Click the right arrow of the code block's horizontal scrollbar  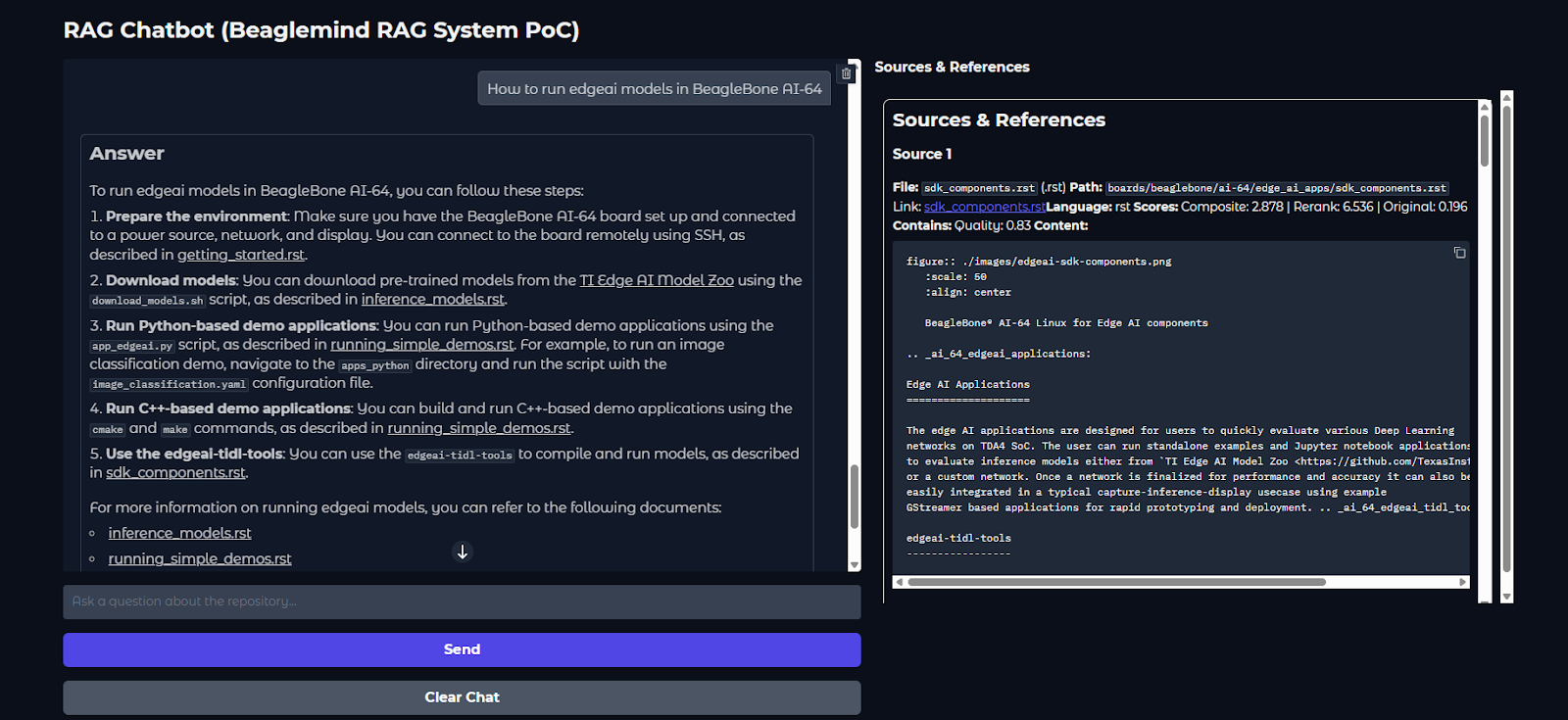pyautogui.click(x=1463, y=582)
